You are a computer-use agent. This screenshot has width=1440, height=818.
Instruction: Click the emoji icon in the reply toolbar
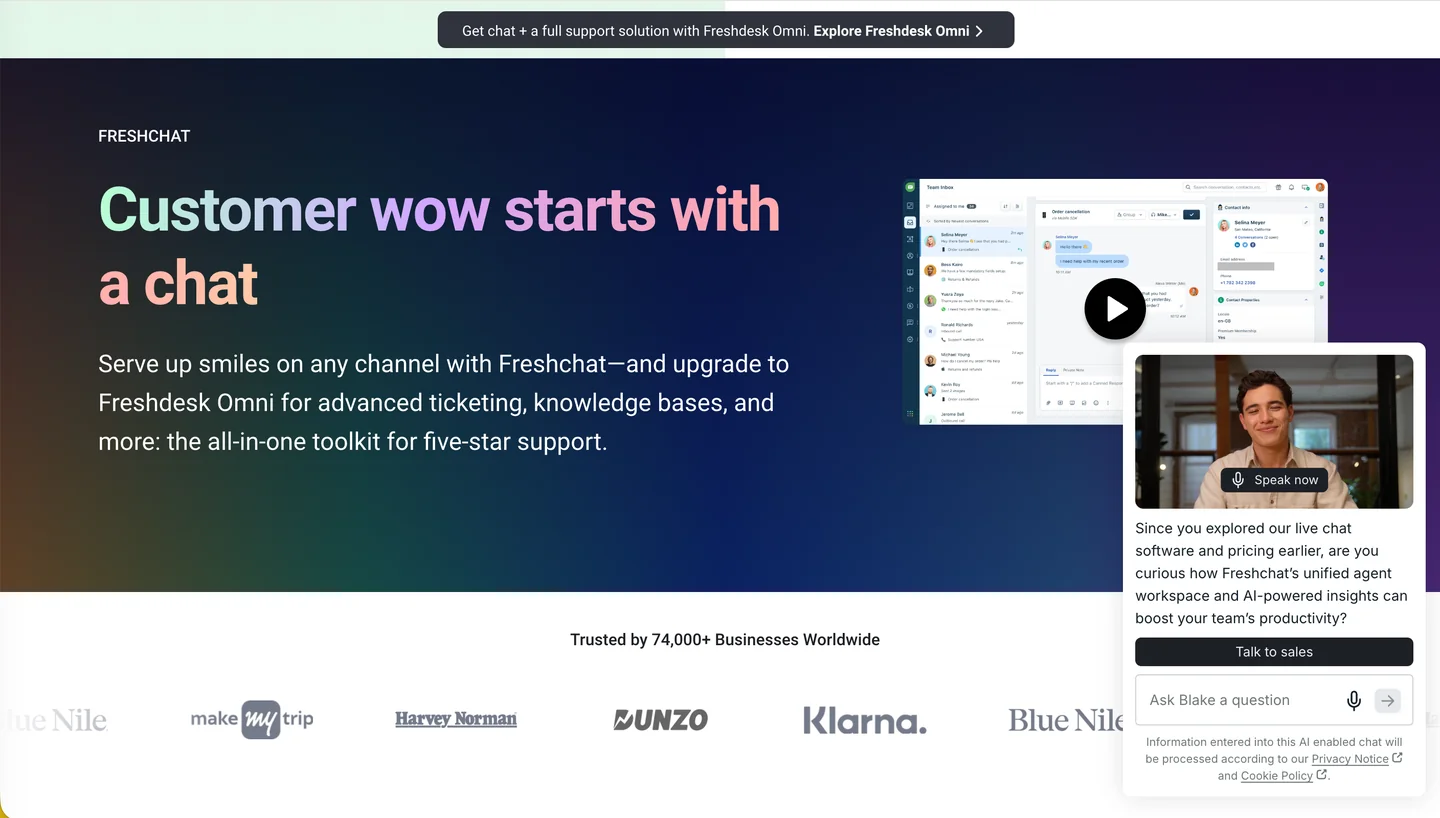coord(1096,403)
